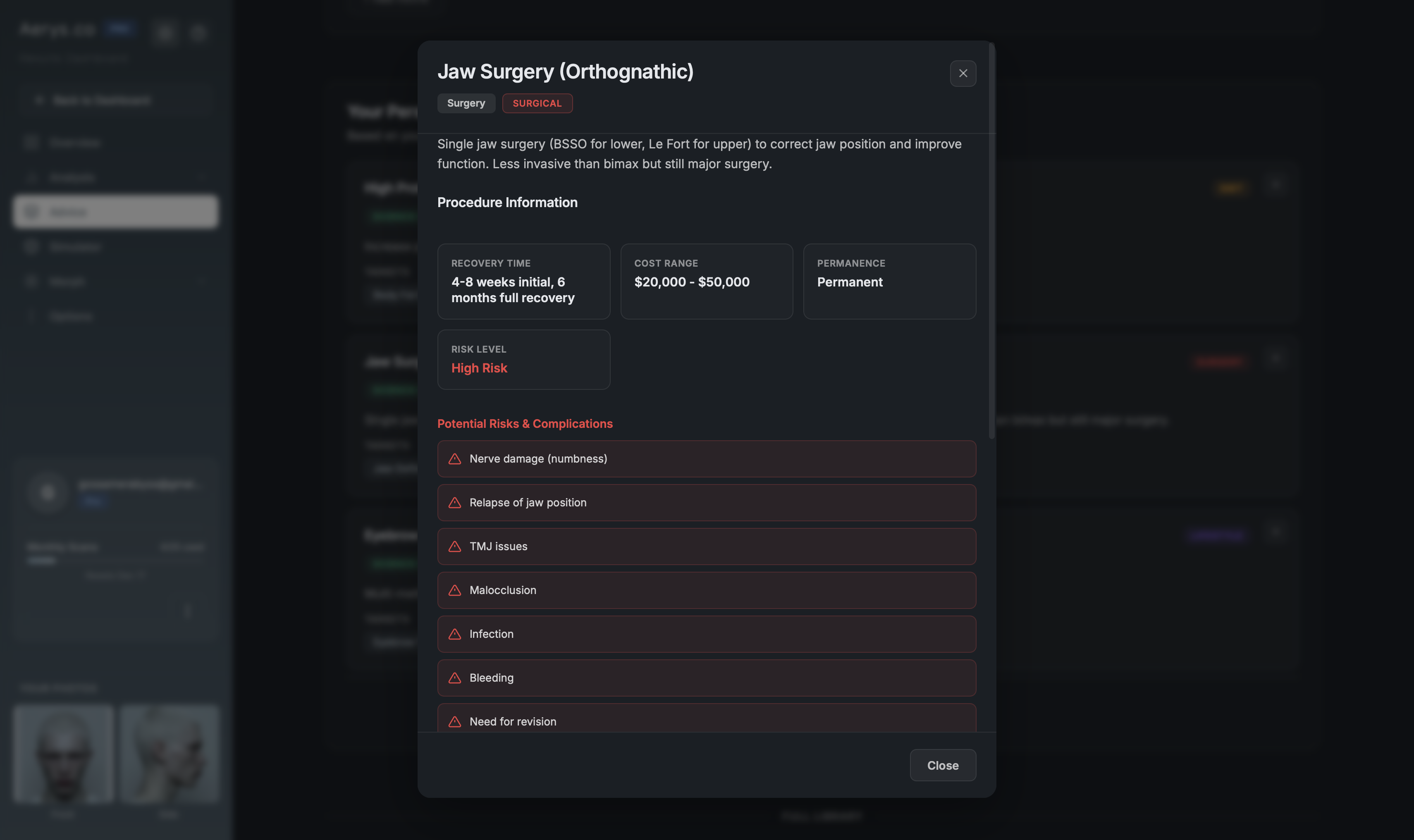The width and height of the screenshot is (1414, 840).
Task: Select the Permanence info card
Action: coord(889,282)
